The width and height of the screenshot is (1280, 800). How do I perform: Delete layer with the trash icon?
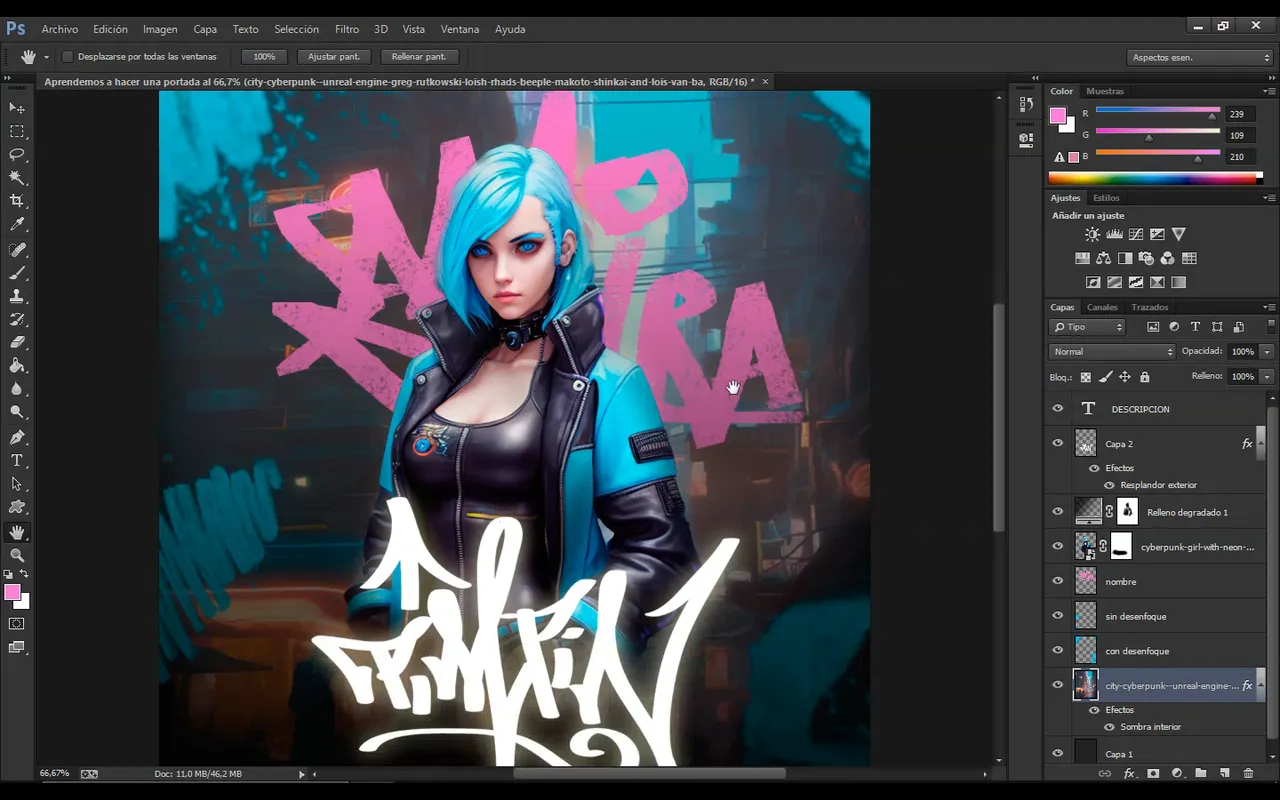1248,773
